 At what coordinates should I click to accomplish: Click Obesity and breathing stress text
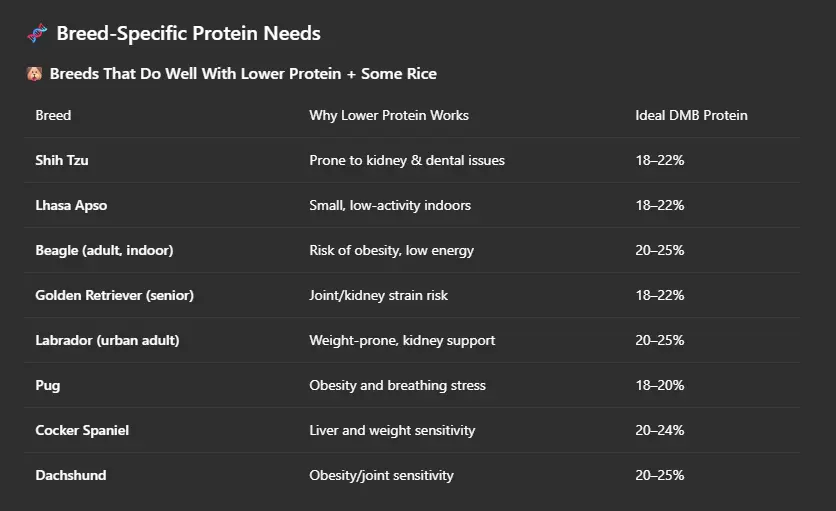pyautogui.click(x=397, y=385)
